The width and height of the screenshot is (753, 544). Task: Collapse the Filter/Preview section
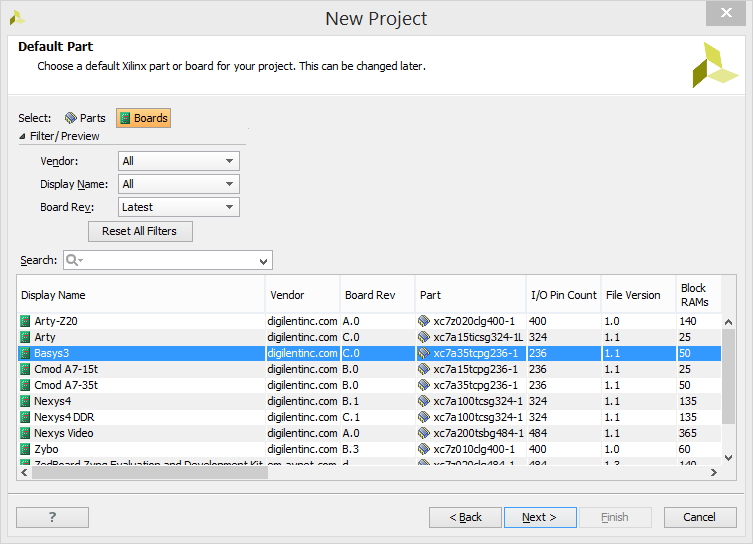click(22, 136)
